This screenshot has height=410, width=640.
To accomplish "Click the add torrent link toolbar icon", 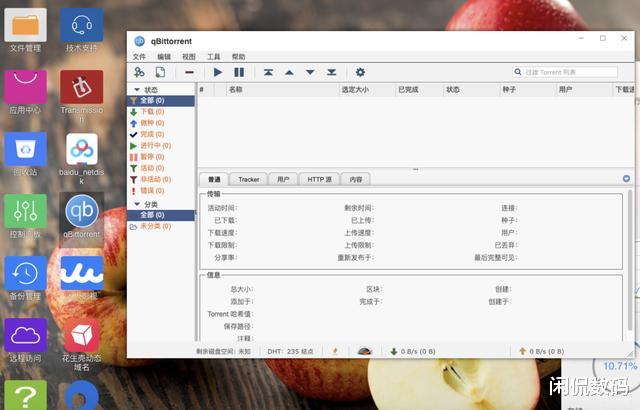I will click(139, 72).
